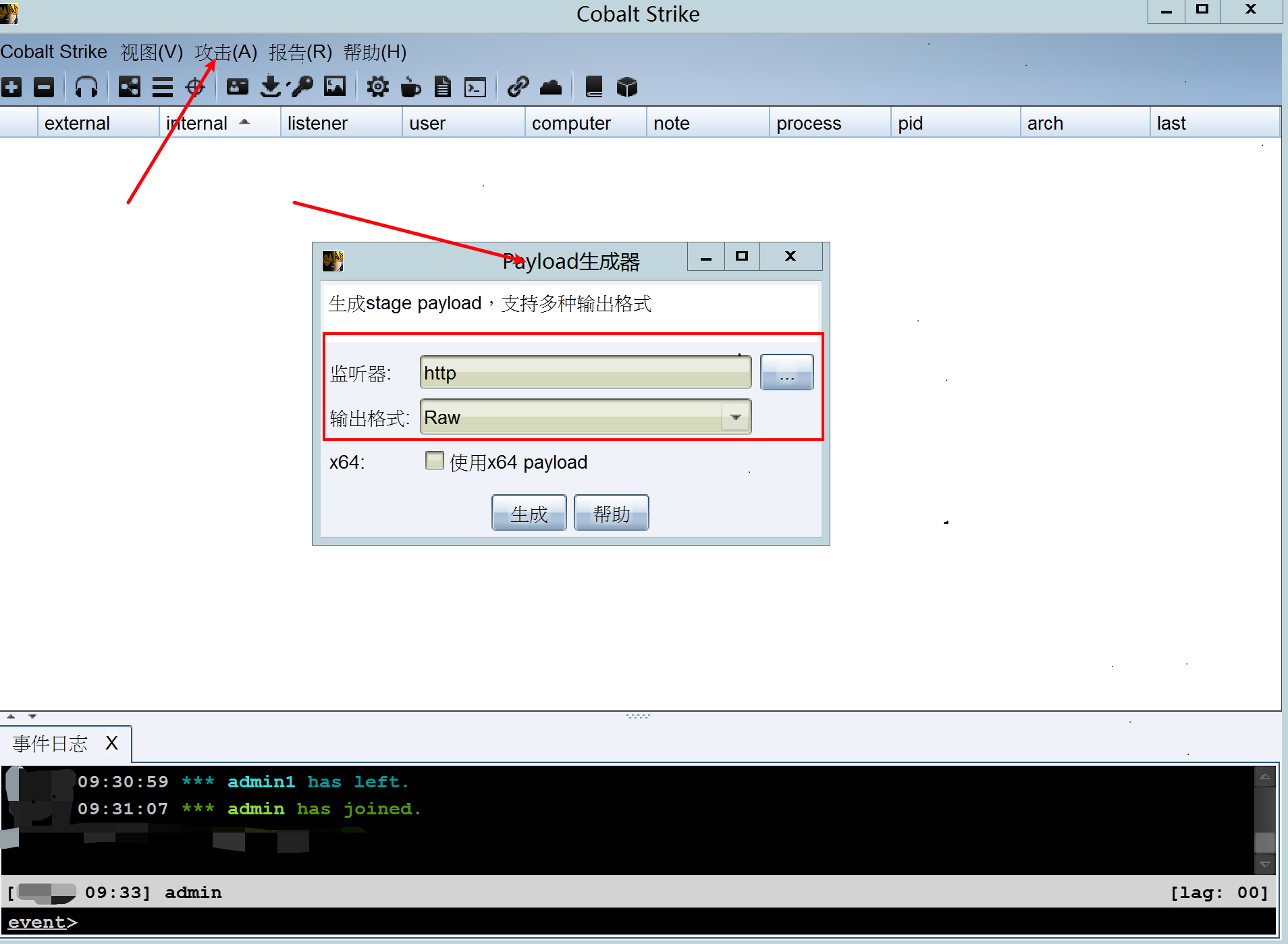This screenshot has width=1288, height=944.
Task: Open screenshots picture icon
Action: [x=336, y=86]
